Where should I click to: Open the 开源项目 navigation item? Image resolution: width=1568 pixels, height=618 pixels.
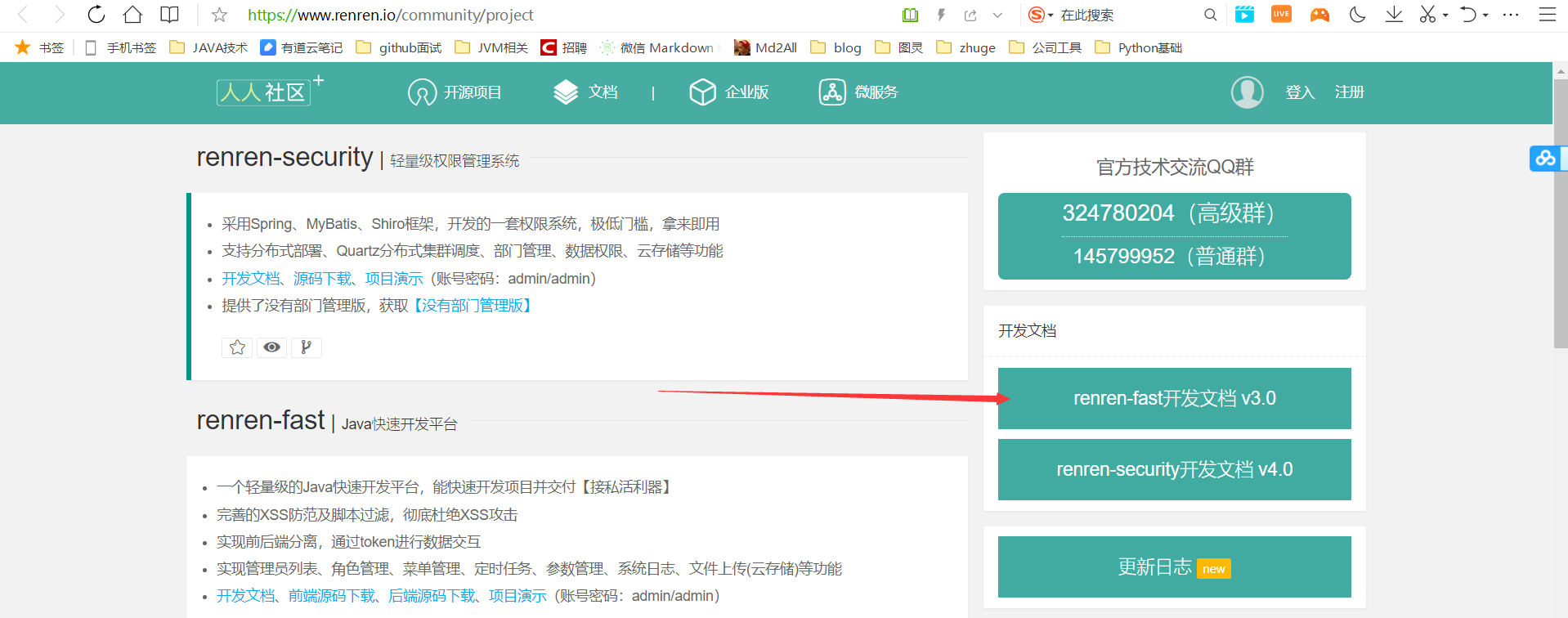coord(455,92)
